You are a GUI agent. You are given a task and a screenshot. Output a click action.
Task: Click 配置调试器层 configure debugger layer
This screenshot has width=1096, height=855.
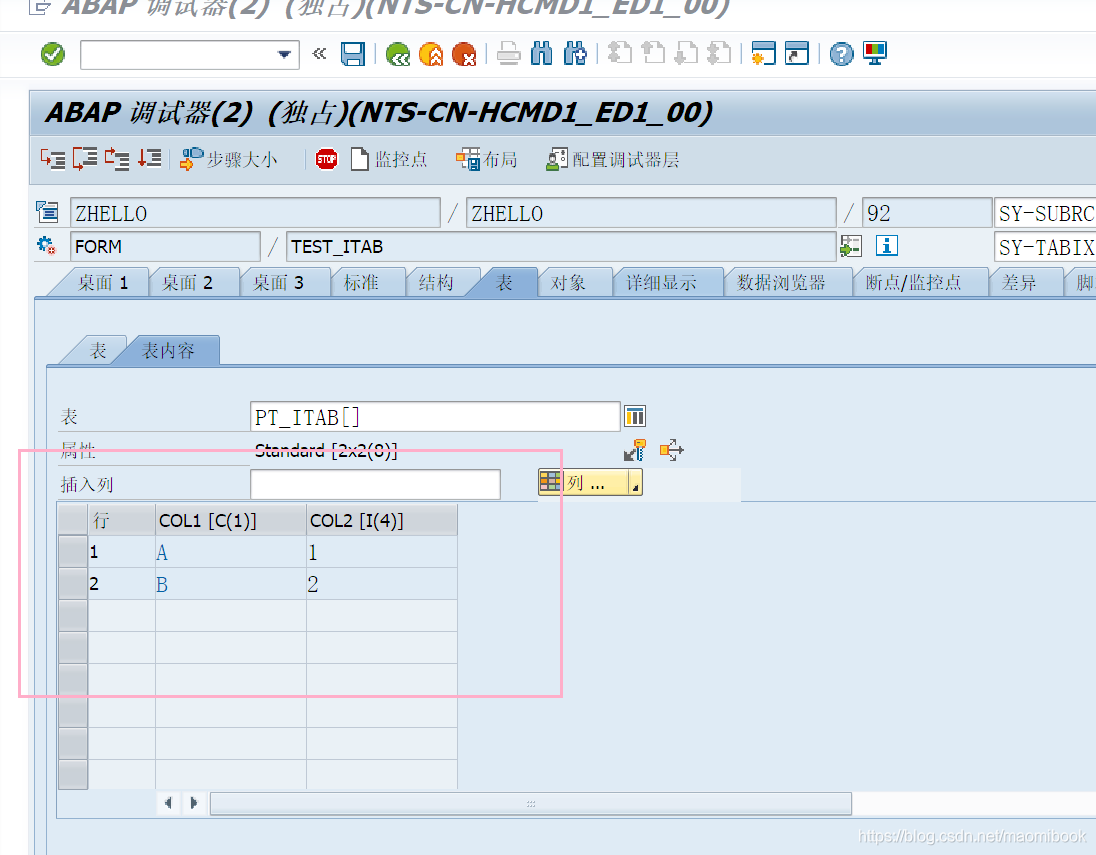pos(613,159)
